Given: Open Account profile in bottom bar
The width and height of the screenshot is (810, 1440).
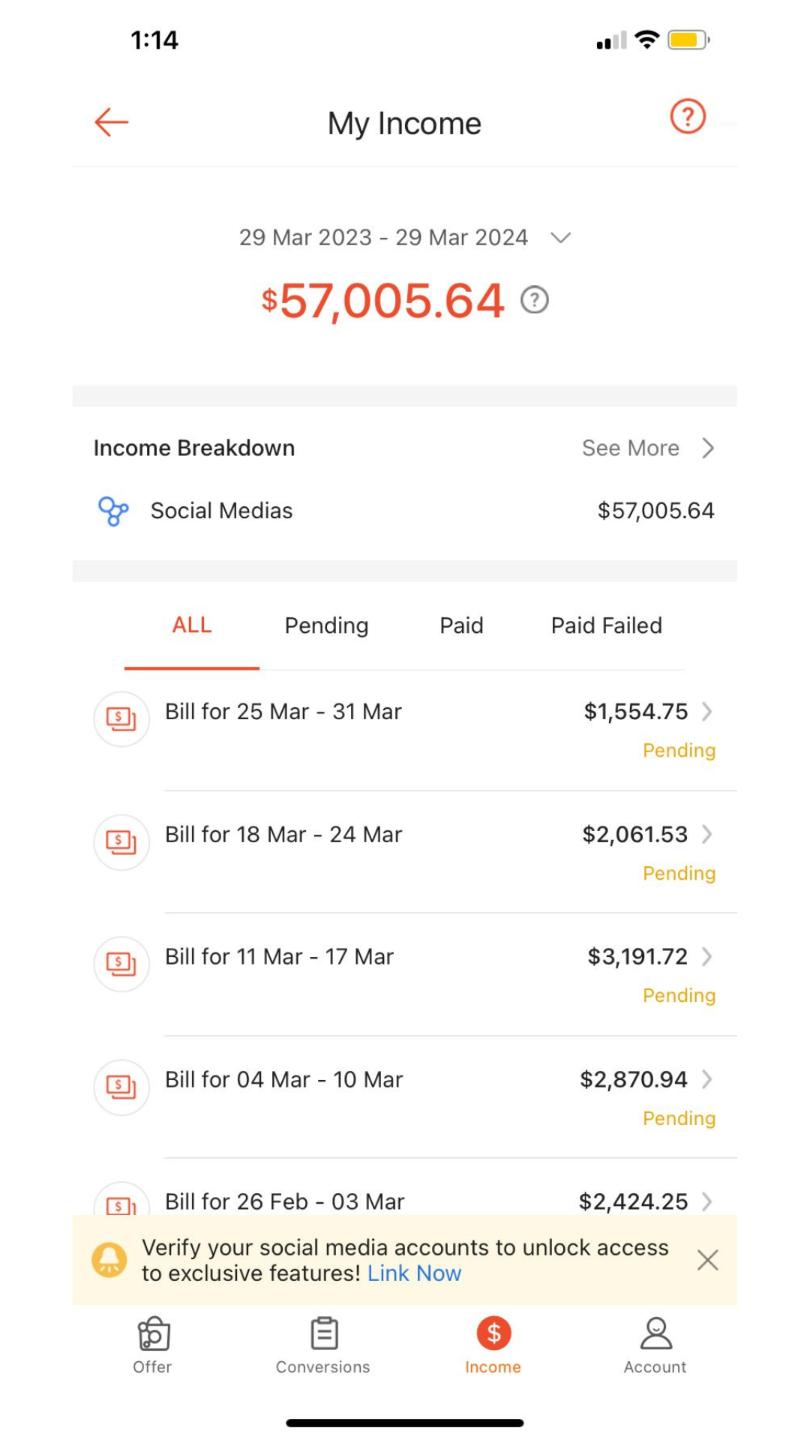Looking at the screenshot, I should click(x=655, y=1345).
